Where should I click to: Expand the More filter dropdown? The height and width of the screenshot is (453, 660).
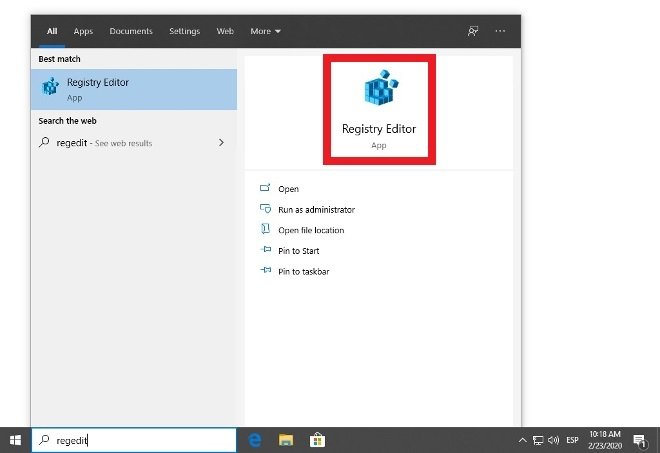pos(265,31)
